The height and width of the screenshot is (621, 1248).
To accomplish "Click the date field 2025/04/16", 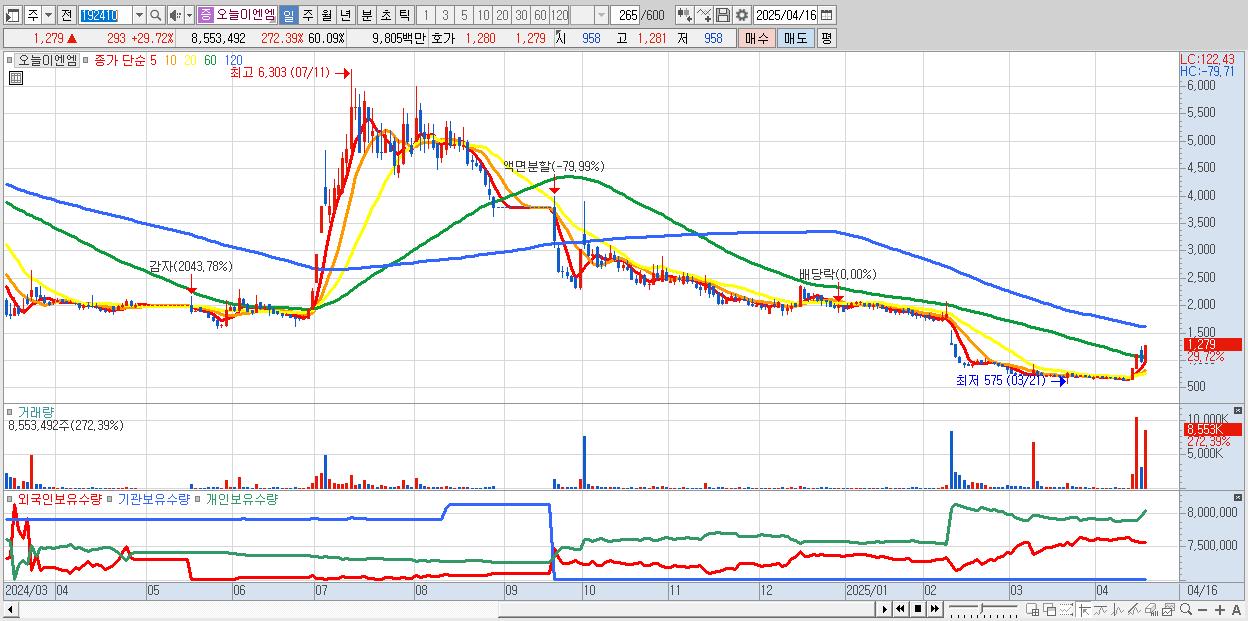I will pyautogui.click(x=786, y=15).
